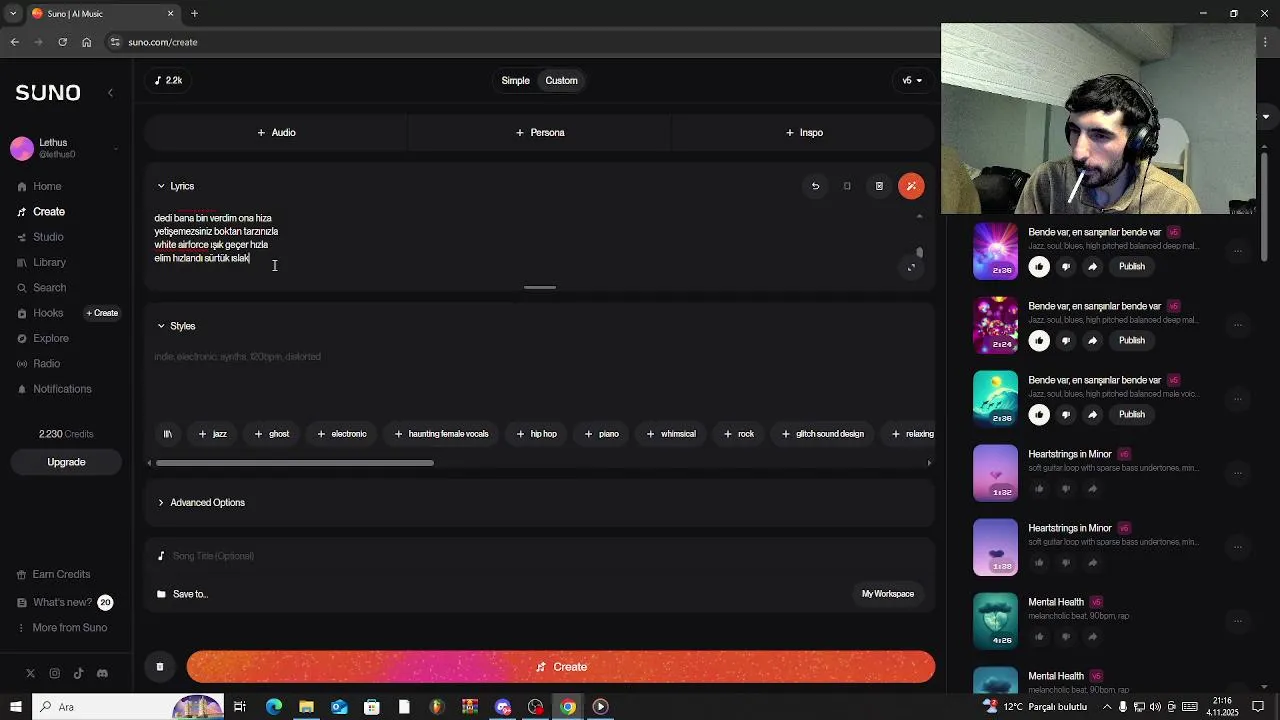Click the SUNO logo

pos(48,92)
